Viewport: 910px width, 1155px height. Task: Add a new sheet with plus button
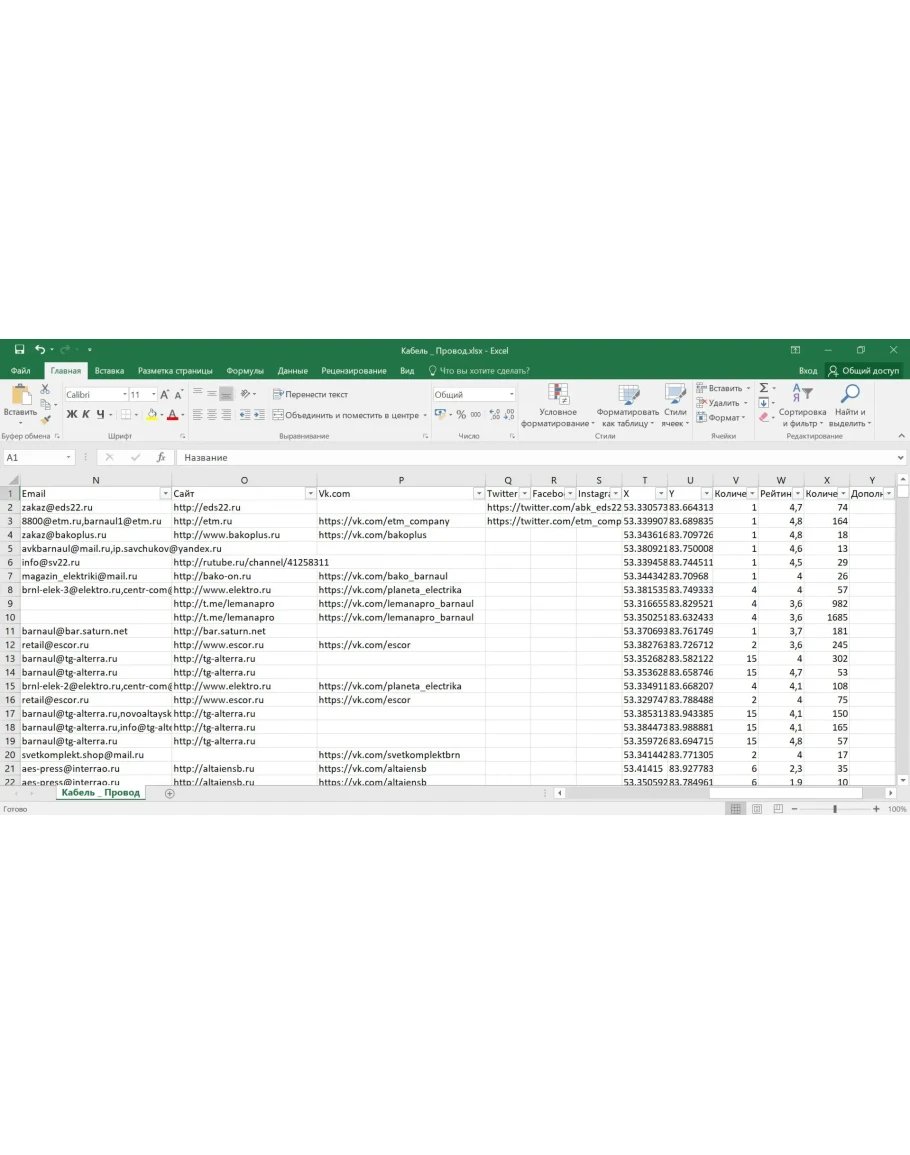[169, 793]
